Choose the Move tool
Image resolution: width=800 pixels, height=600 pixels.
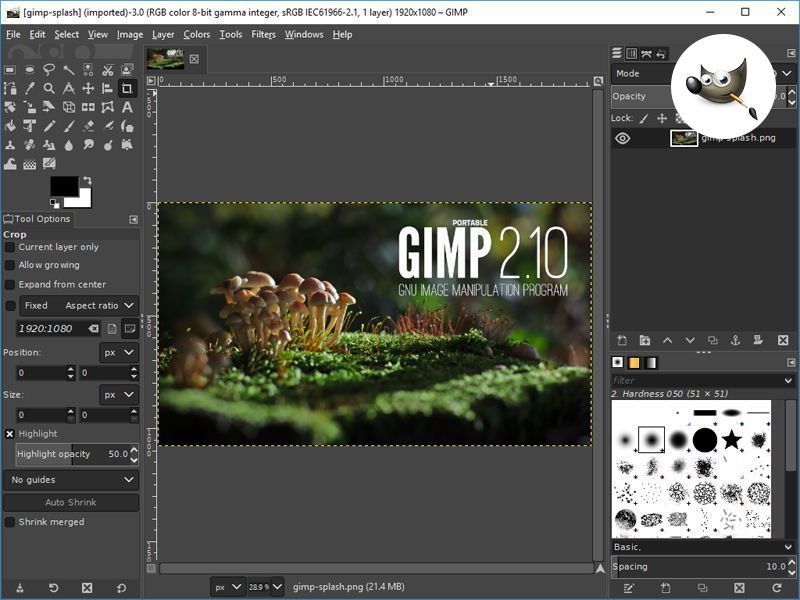88,88
